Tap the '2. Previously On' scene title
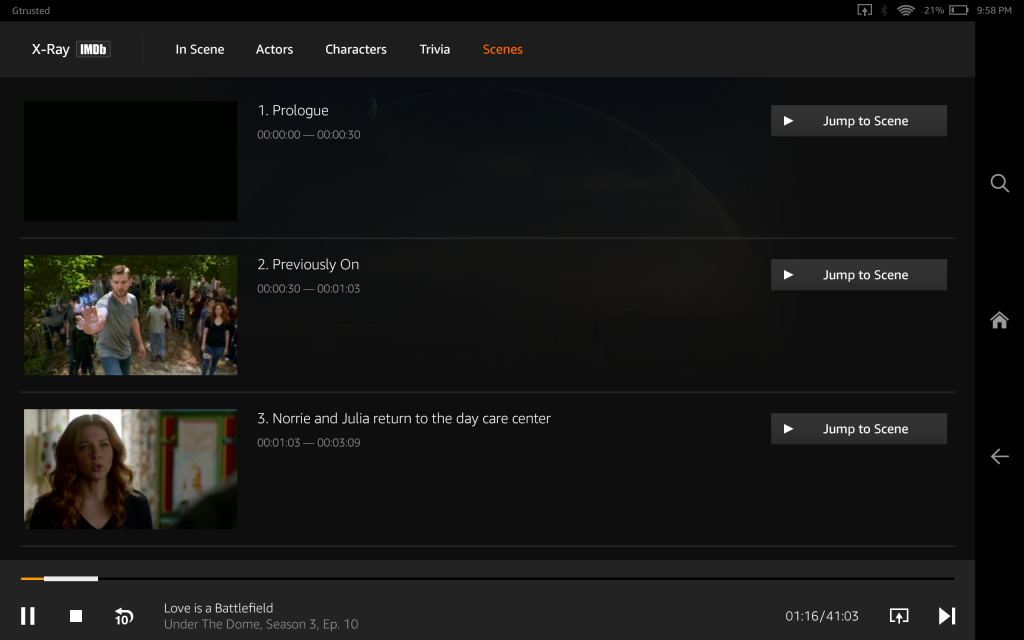The image size is (1024, 640). coord(308,264)
